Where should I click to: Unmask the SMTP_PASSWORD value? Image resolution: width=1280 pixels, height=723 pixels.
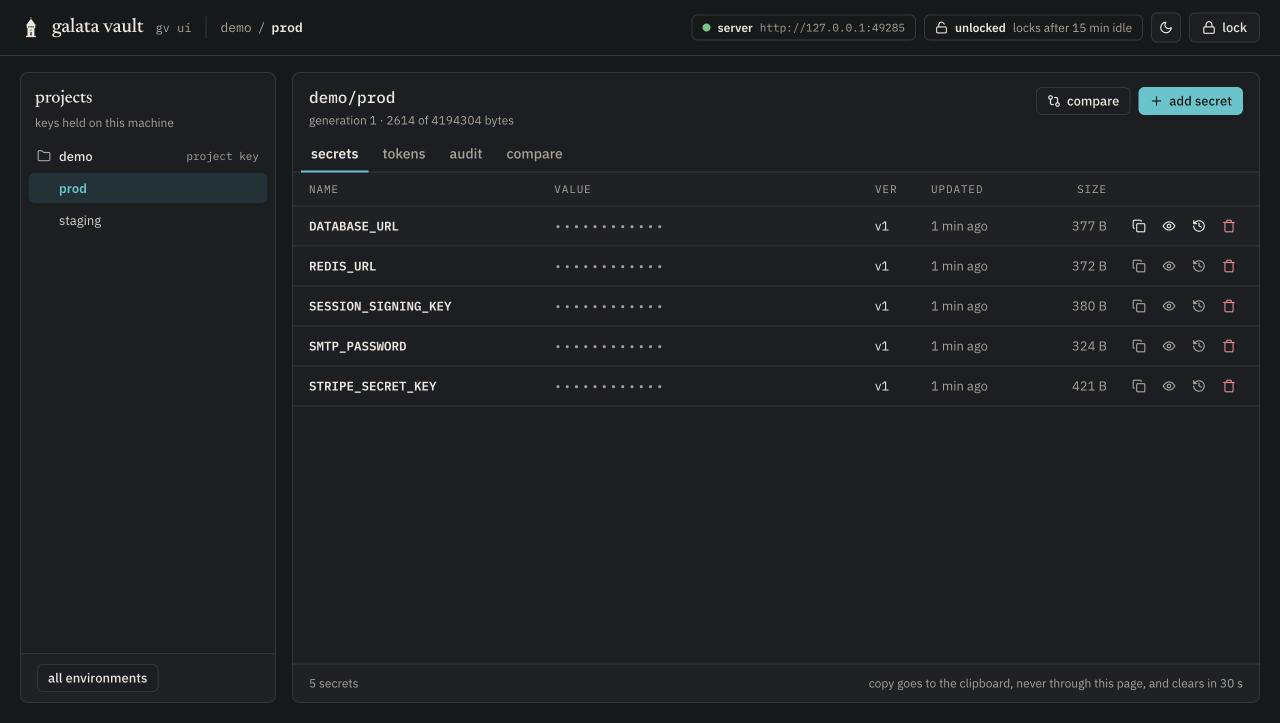point(1168,346)
